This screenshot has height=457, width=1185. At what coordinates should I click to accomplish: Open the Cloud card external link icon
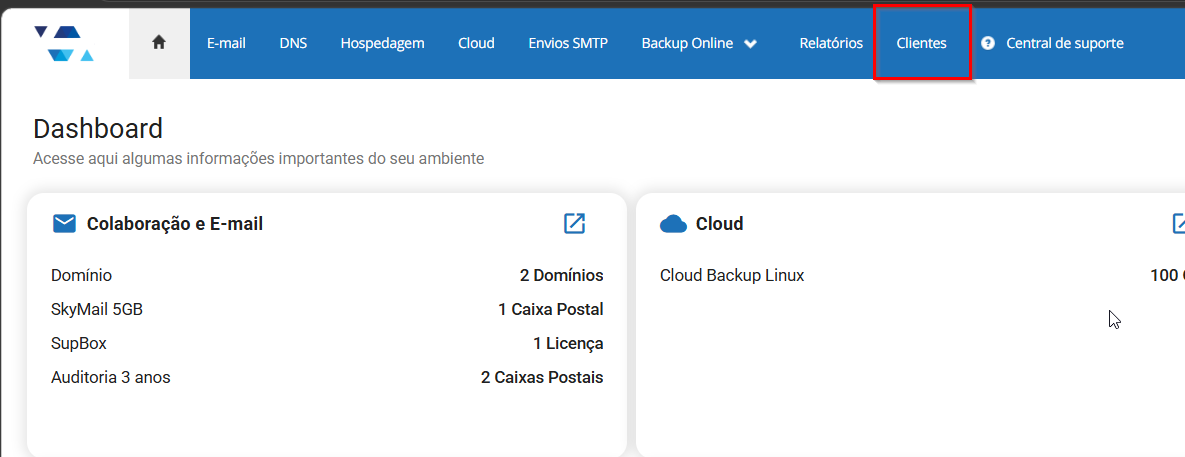click(x=1178, y=223)
